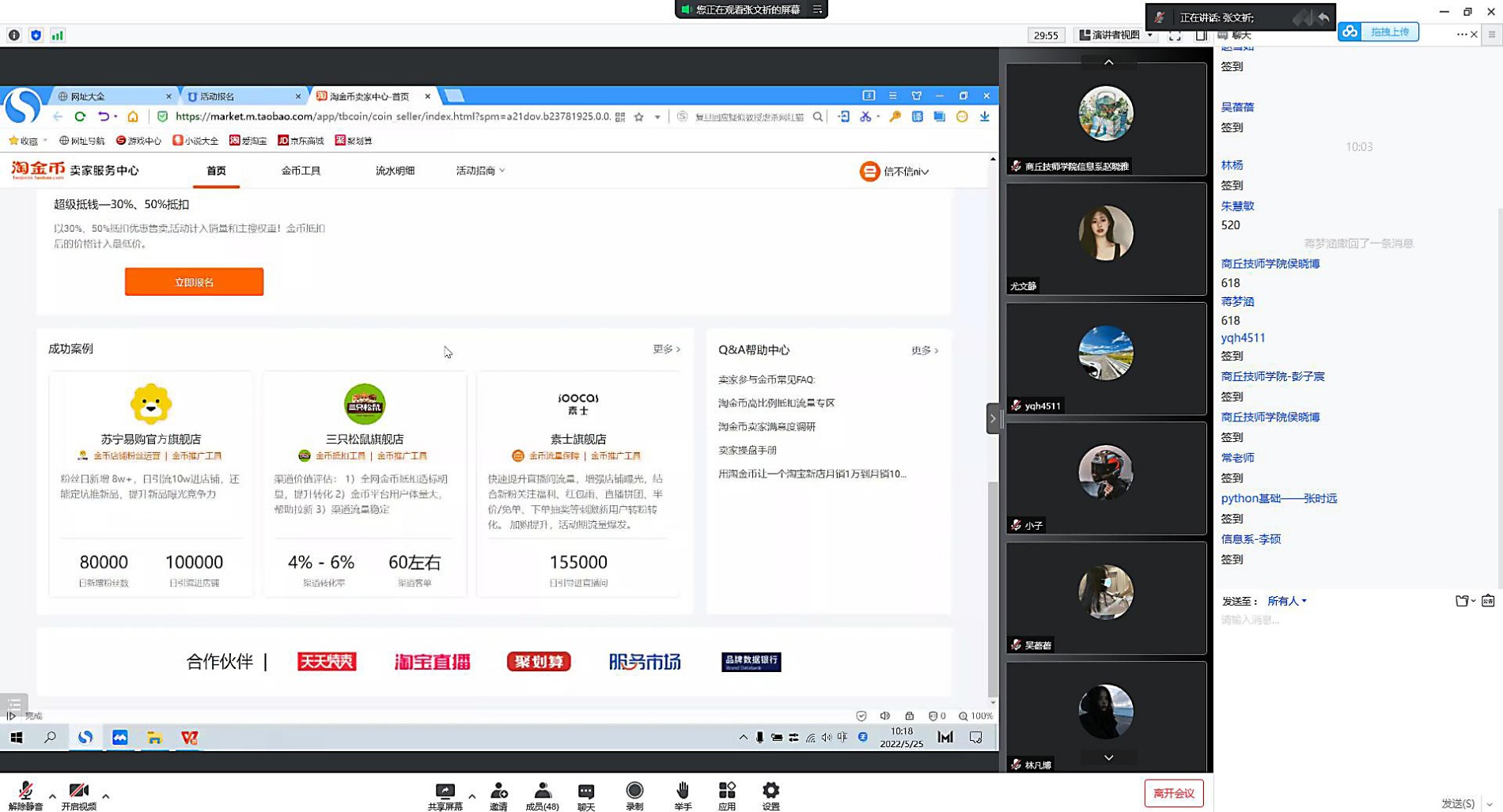This screenshot has height=812, width=1503.
Task: Bookmark page with star icon in address bar
Action: pyautogui.click(x=639, y=116)
